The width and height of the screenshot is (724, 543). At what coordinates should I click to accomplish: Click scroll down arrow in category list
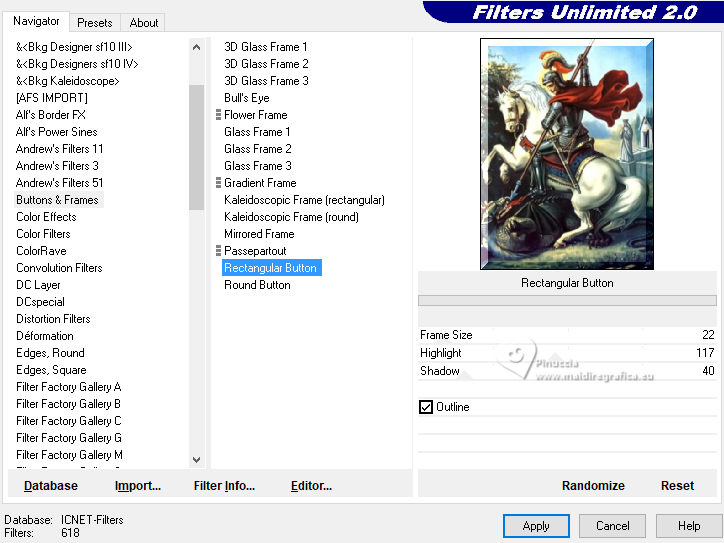click(x=196, y=460)
